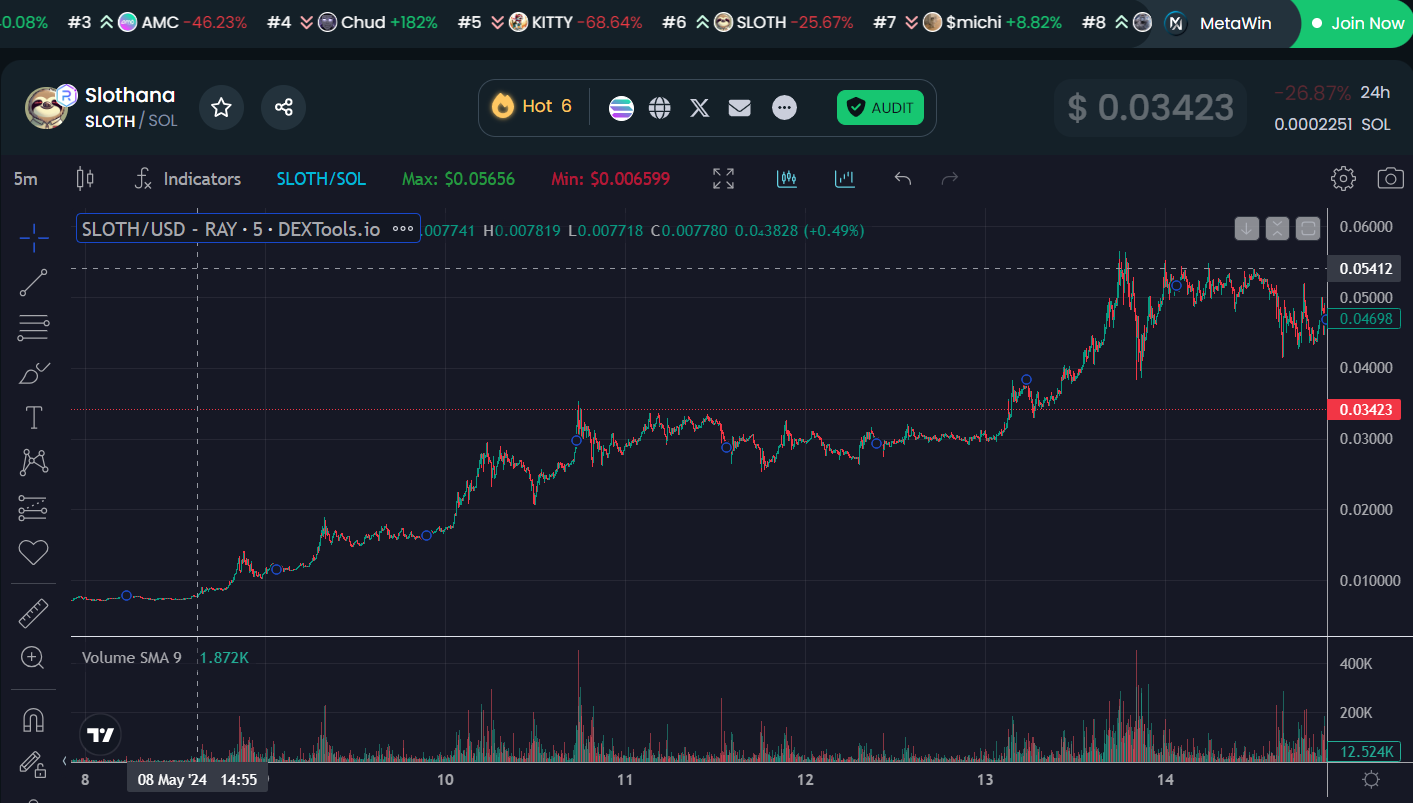Open the SLOTH/USD legend more options
Viewport: 1413px width, 803px height.
(403, 229)
